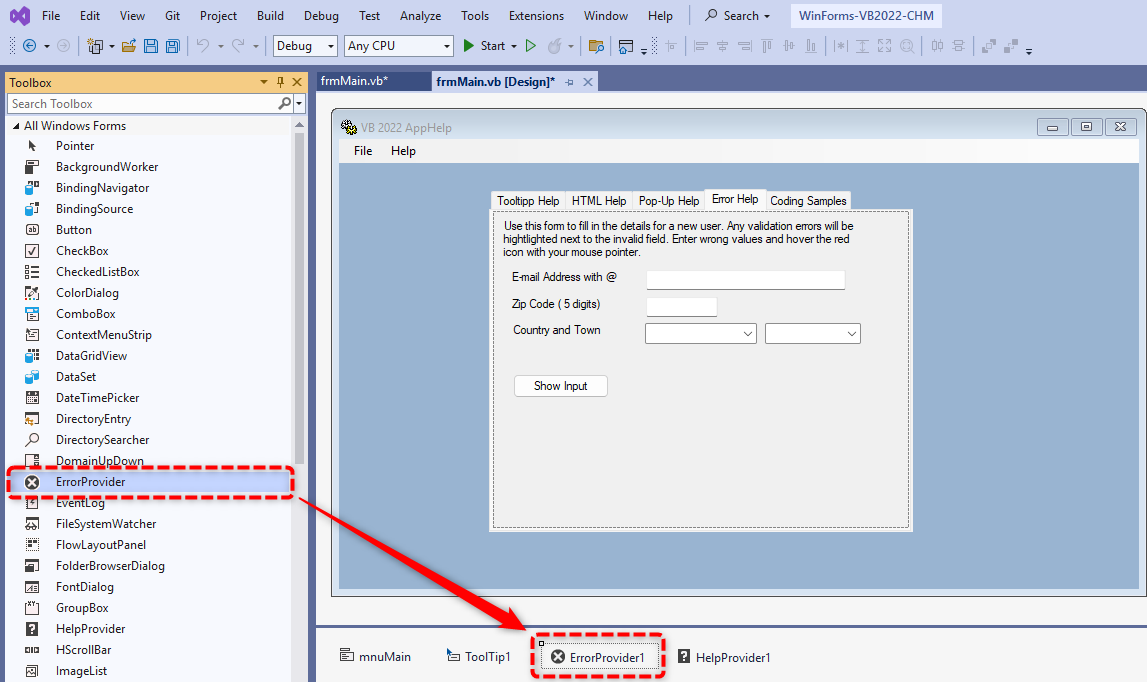Pin the Toolbox panel with auto-hide icon

pyautogui.click(x=280, y=83)
